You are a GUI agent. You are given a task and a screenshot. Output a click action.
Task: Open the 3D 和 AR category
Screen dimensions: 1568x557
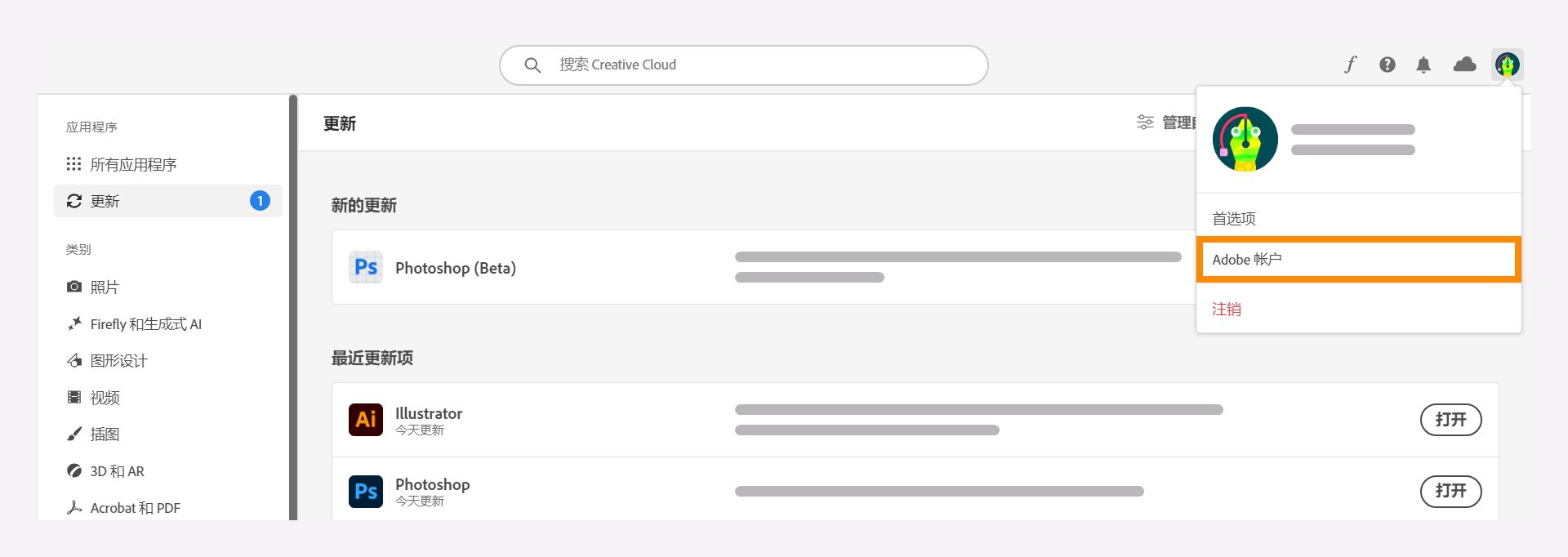coord(117,471)
